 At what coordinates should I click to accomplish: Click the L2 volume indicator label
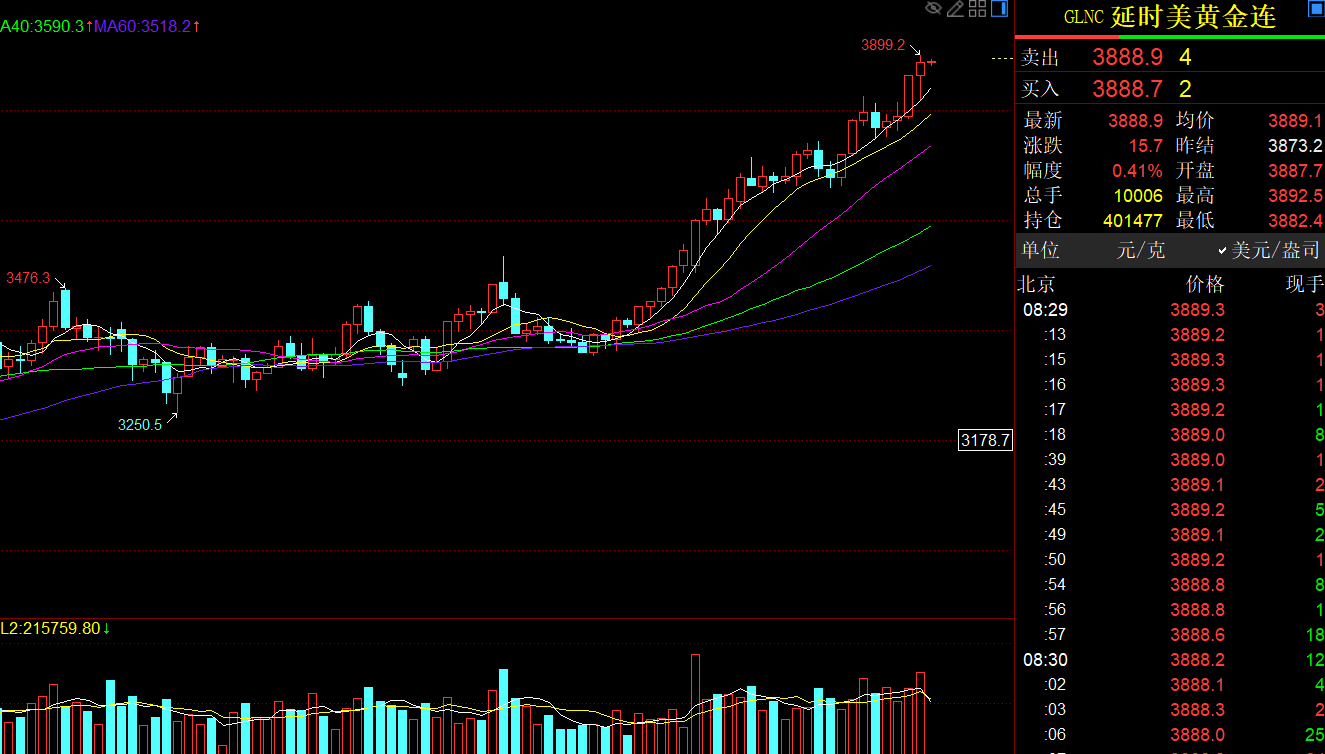click(x=55, y=628)
